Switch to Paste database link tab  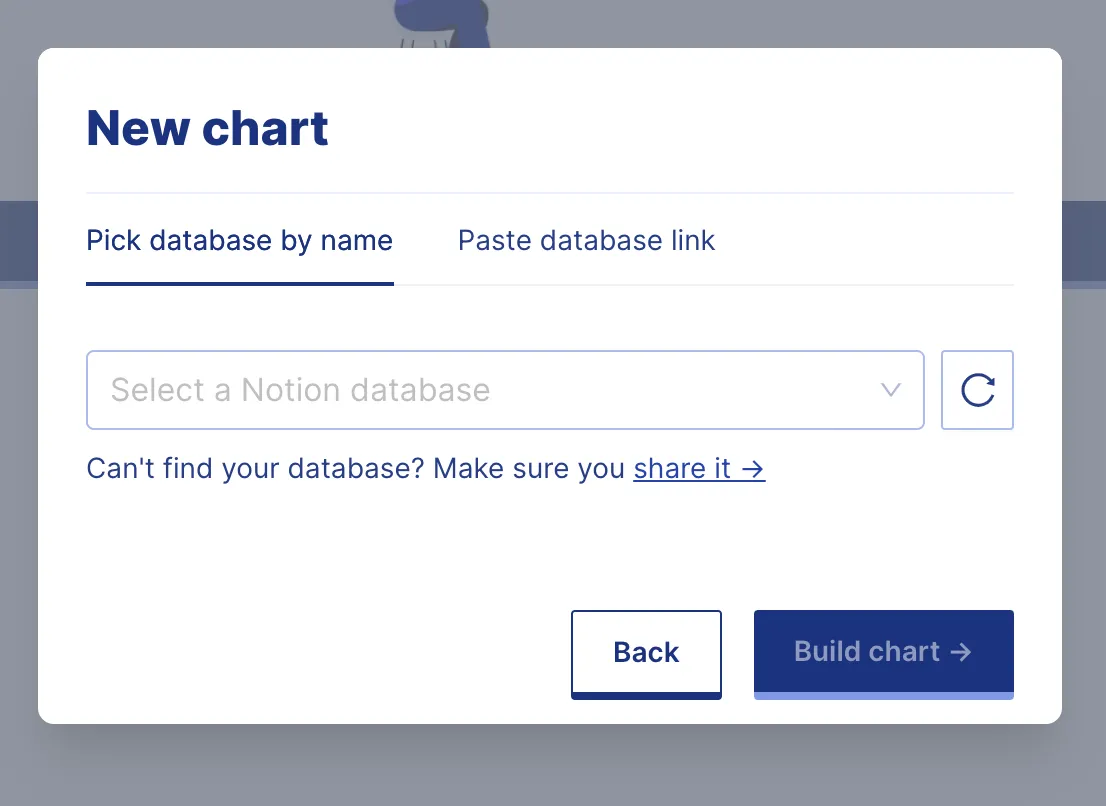coord(586,241)
